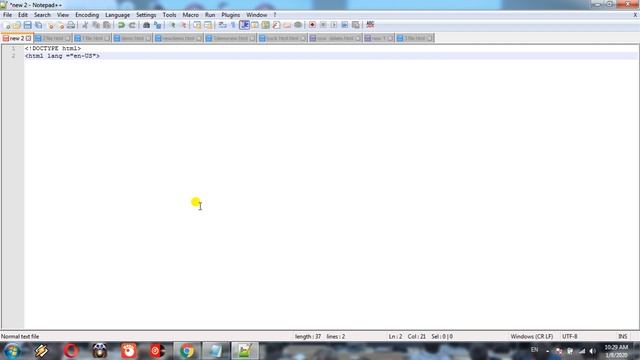
Task: Open the File menu
Action: click(x=7, y=15)
